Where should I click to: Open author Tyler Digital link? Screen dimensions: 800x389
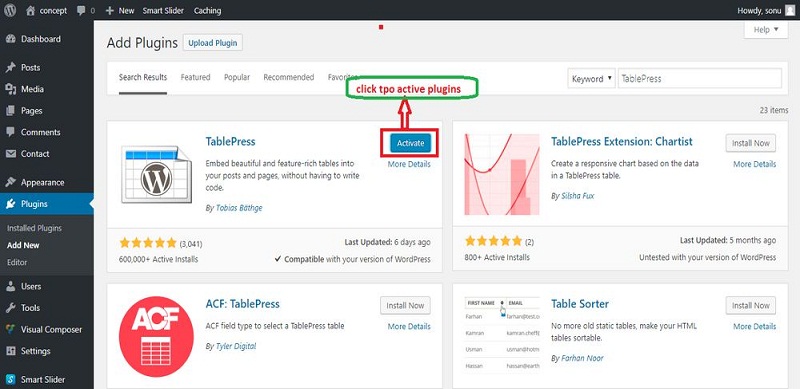click(x=236, y=346)
